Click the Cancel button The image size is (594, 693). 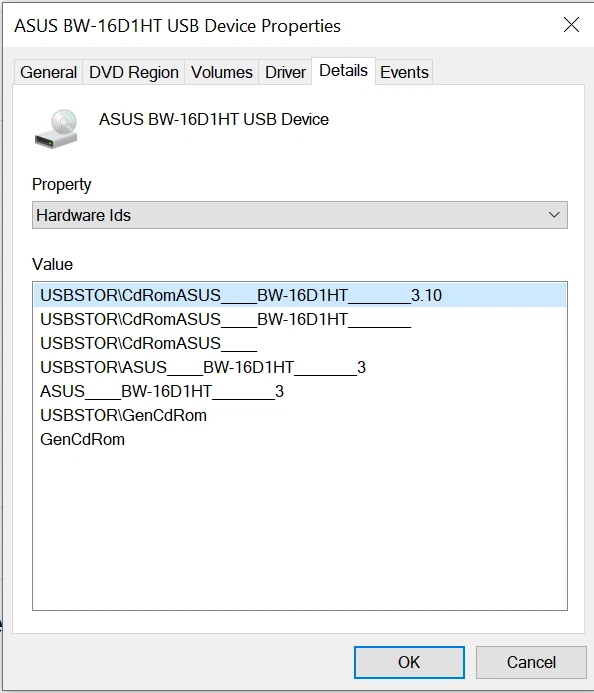(531, 662)
